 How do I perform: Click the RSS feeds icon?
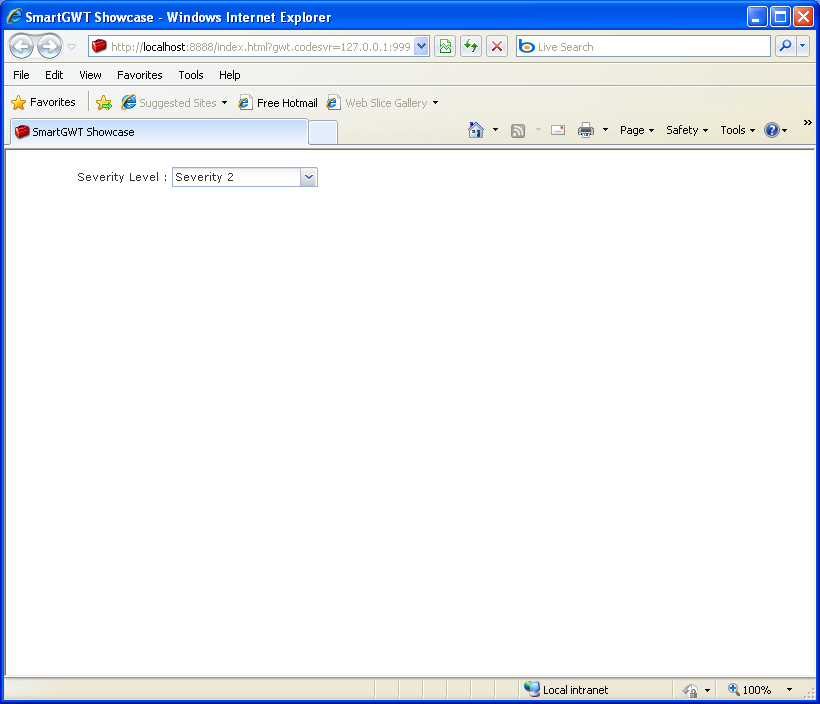[518, 131]
